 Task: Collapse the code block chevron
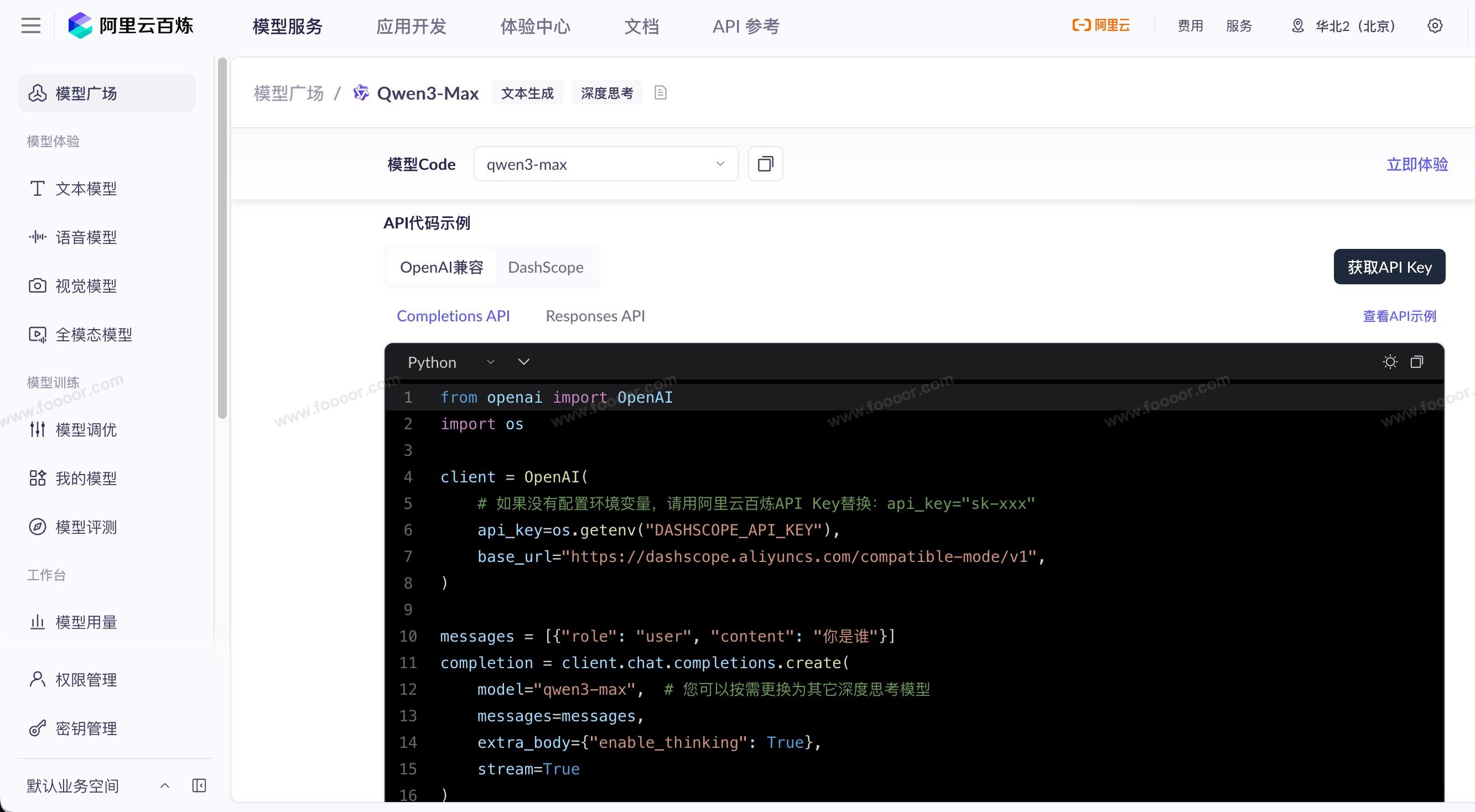click(x=523, y=362)
